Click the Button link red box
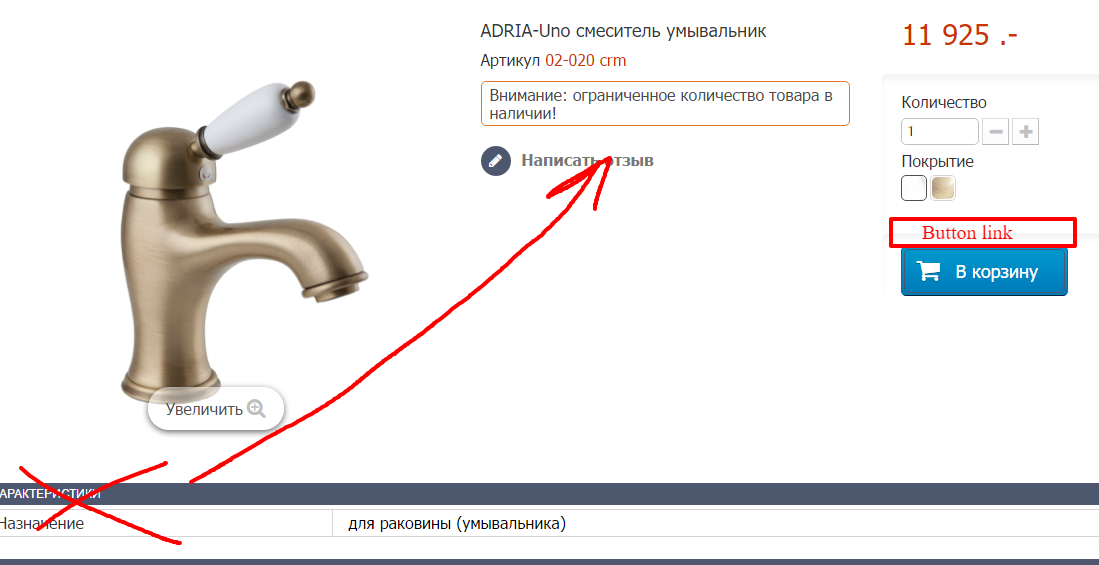The image size is (1099, 565). click(x=983, y=233)
